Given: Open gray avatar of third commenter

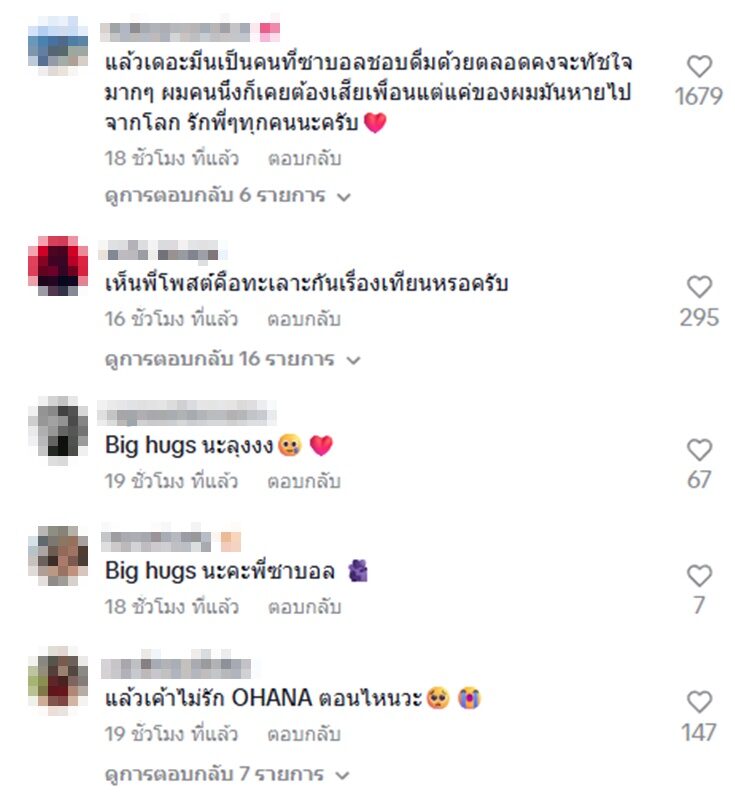Looking at the screenshot, I should [58, 430].
